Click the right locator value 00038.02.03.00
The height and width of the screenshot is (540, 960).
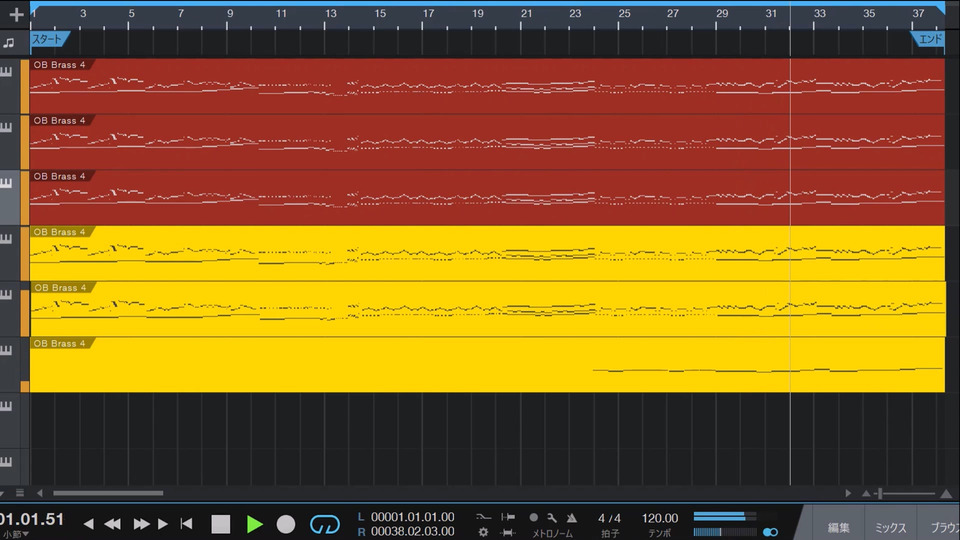tap(412, 531)
